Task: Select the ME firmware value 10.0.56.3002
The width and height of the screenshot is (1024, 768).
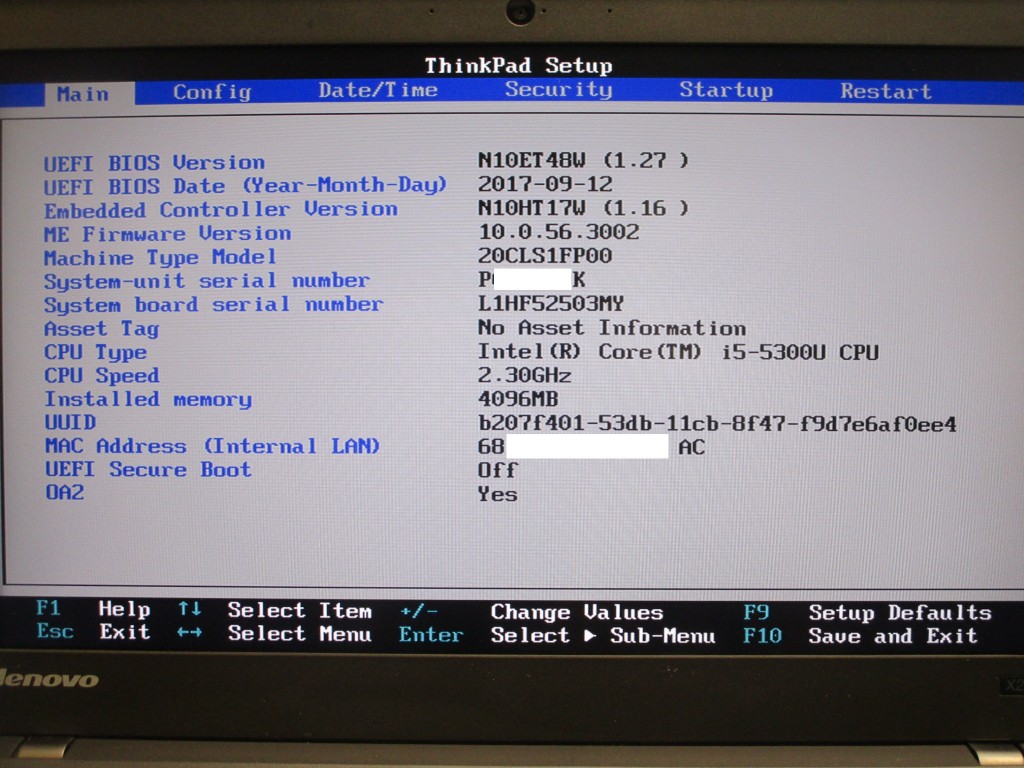Action: click(x=558, y=232)
